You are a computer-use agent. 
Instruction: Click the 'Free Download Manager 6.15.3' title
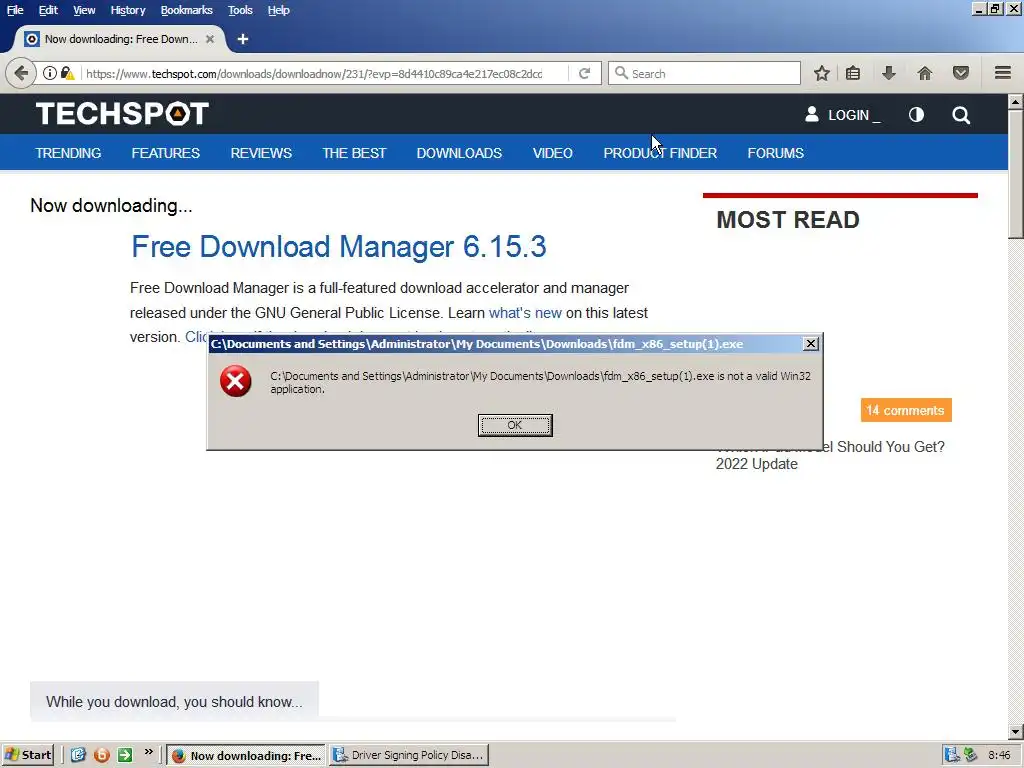tap(338, 247)
